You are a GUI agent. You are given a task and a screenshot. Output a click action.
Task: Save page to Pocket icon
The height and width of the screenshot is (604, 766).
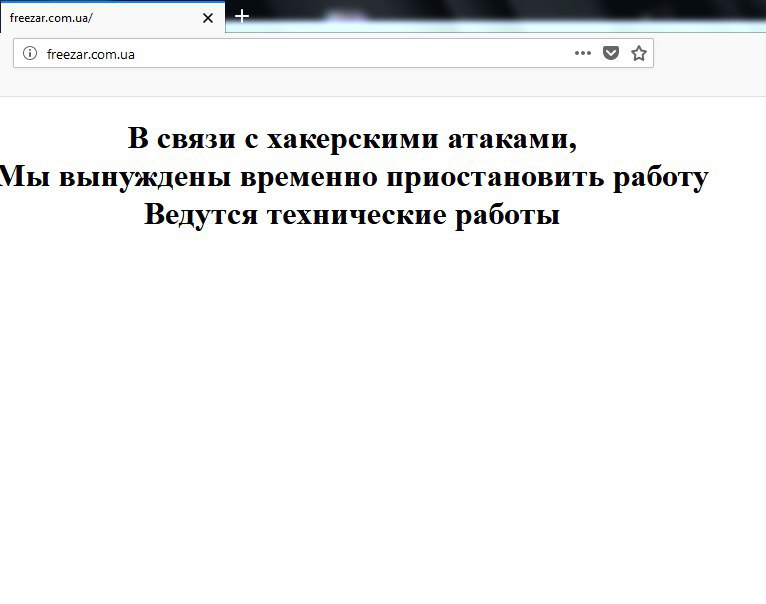[611, 53]
